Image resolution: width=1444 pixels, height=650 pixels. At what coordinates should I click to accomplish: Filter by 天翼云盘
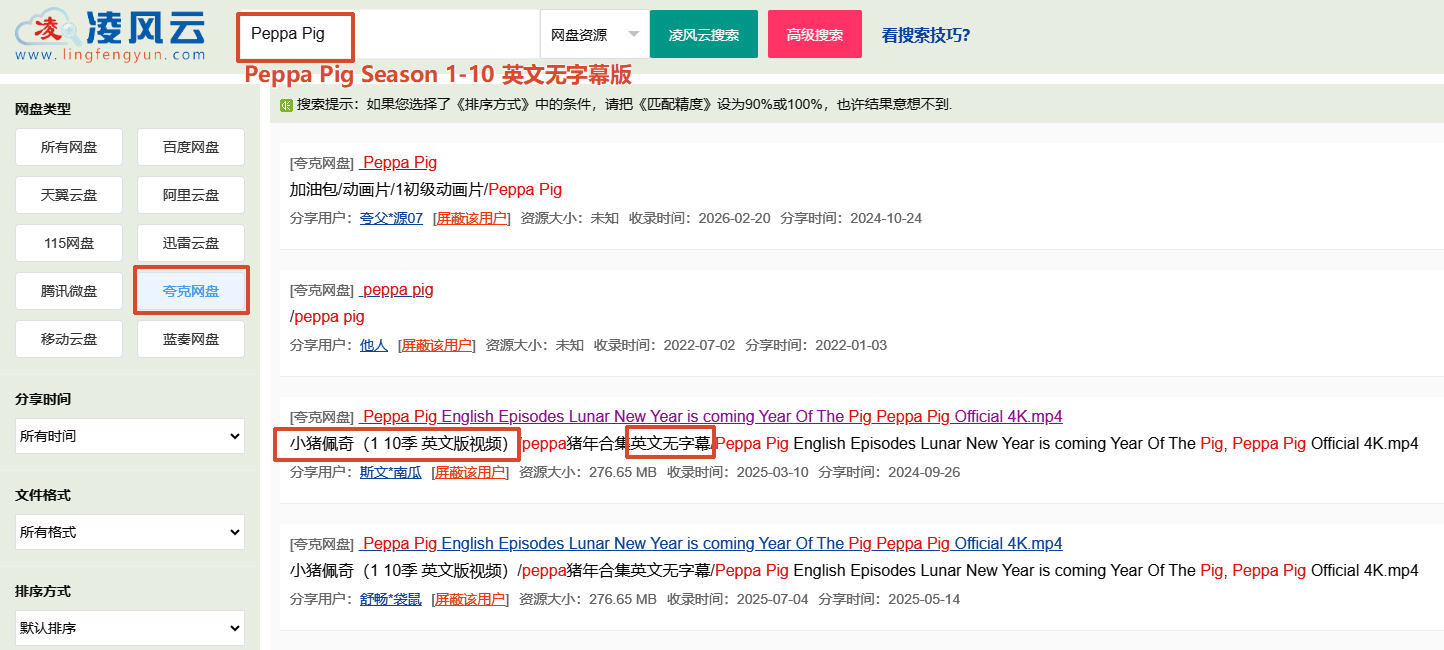[69, 195]
